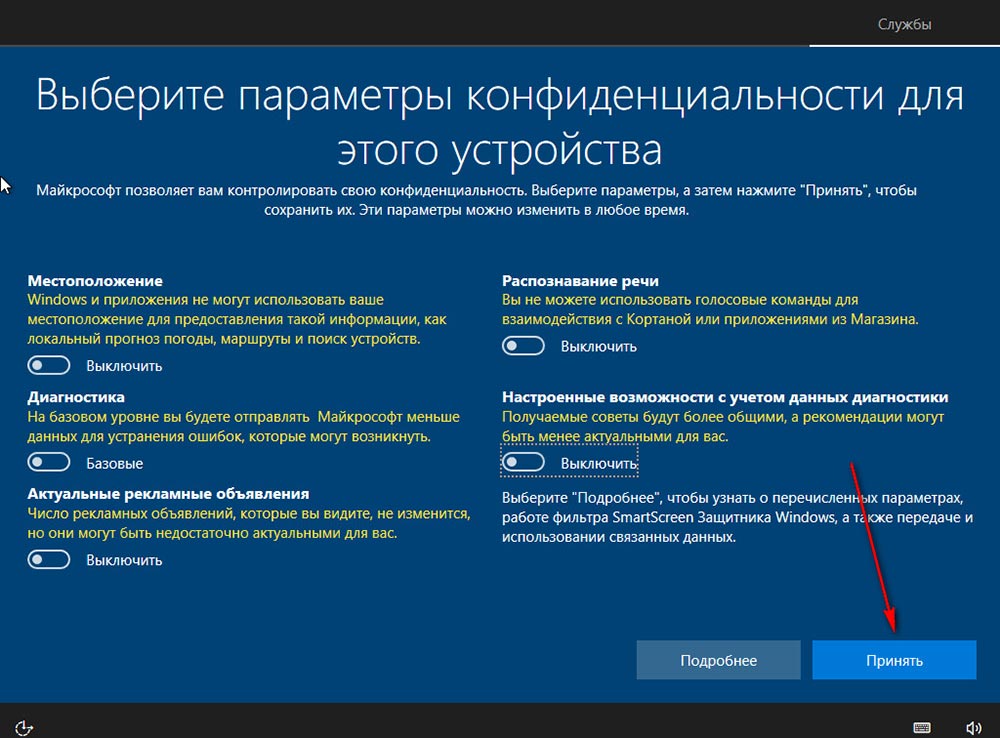Click the SmartScreen Защитника Windows description text
This screenshot has width=1000, height=738.
(x=737, y=517)
